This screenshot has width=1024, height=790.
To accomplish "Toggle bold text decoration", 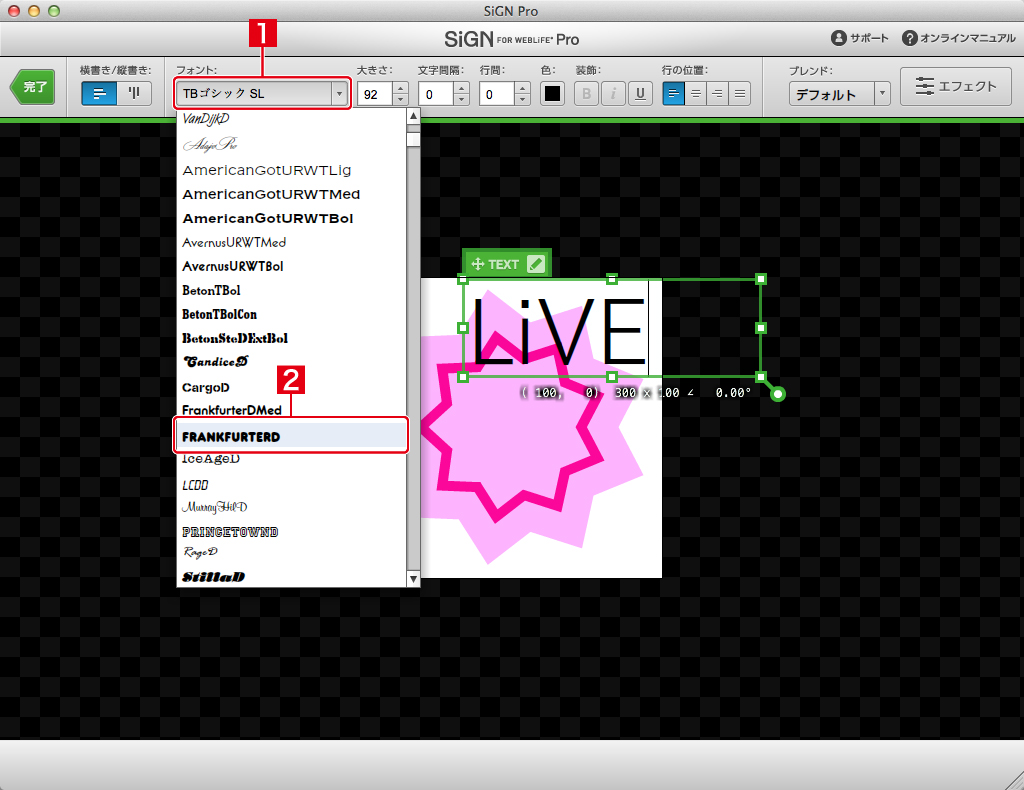I will coord(586,93).
